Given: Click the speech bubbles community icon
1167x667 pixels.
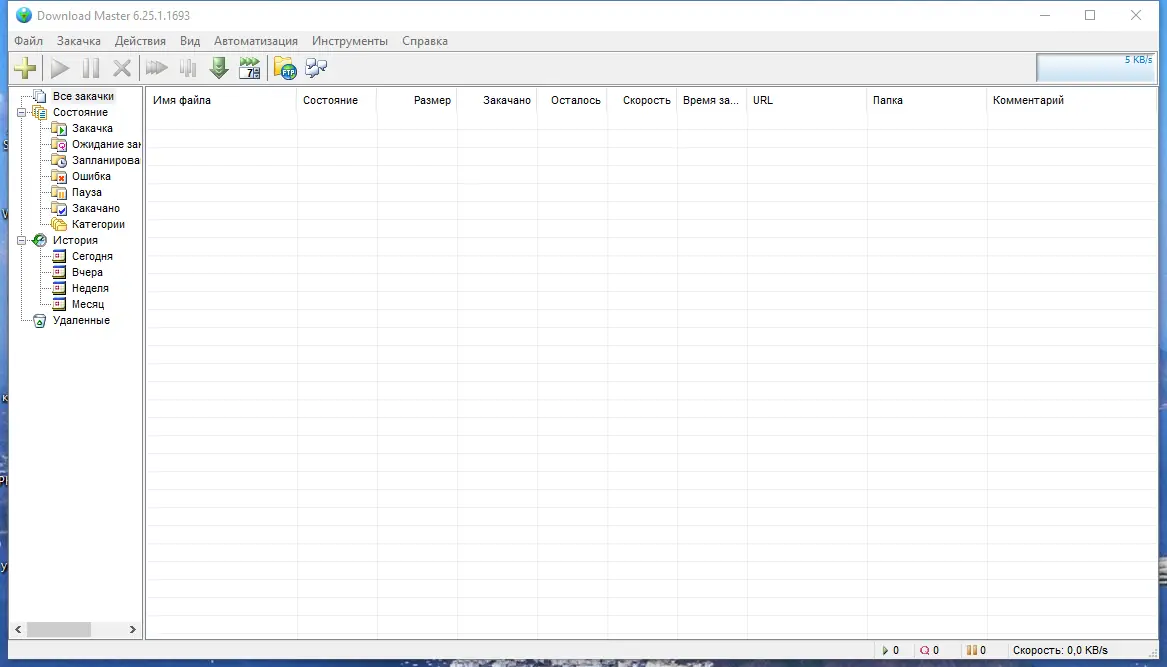Looking at the screenshot, I should point(316,68).
